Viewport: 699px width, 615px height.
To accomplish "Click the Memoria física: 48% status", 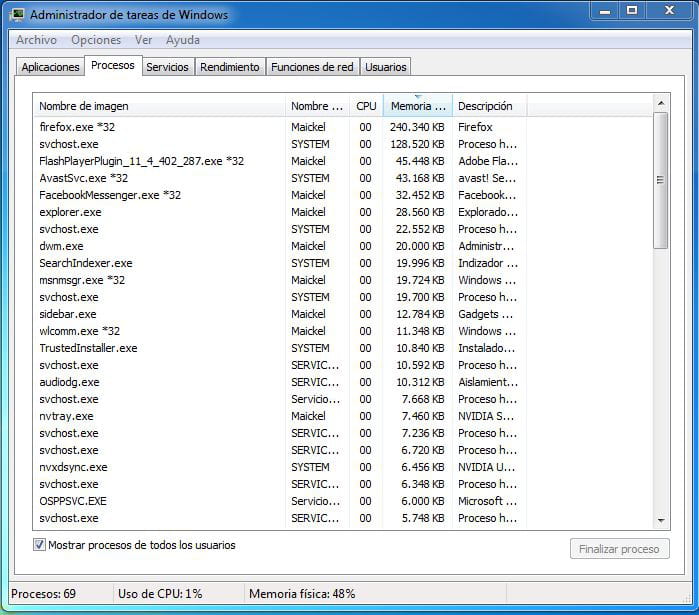I will pos(302,594).
